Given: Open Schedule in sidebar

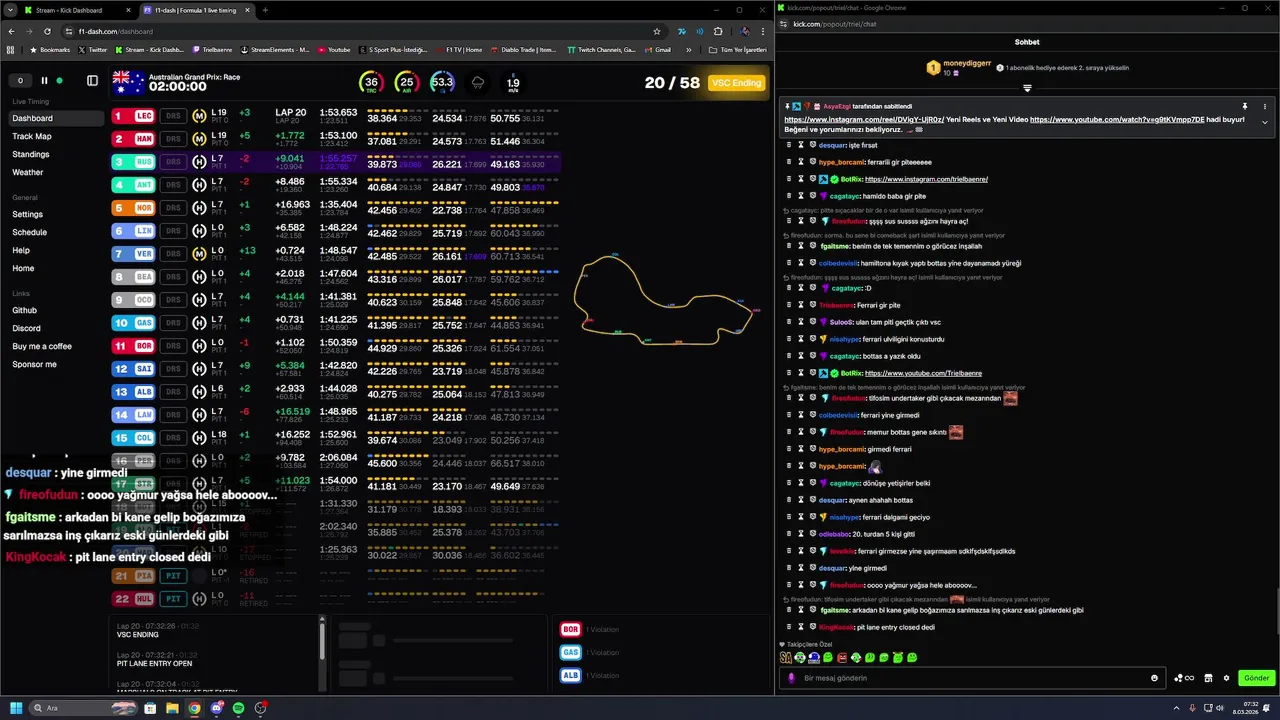Looking at the screenshot, I should click(30, 232).
